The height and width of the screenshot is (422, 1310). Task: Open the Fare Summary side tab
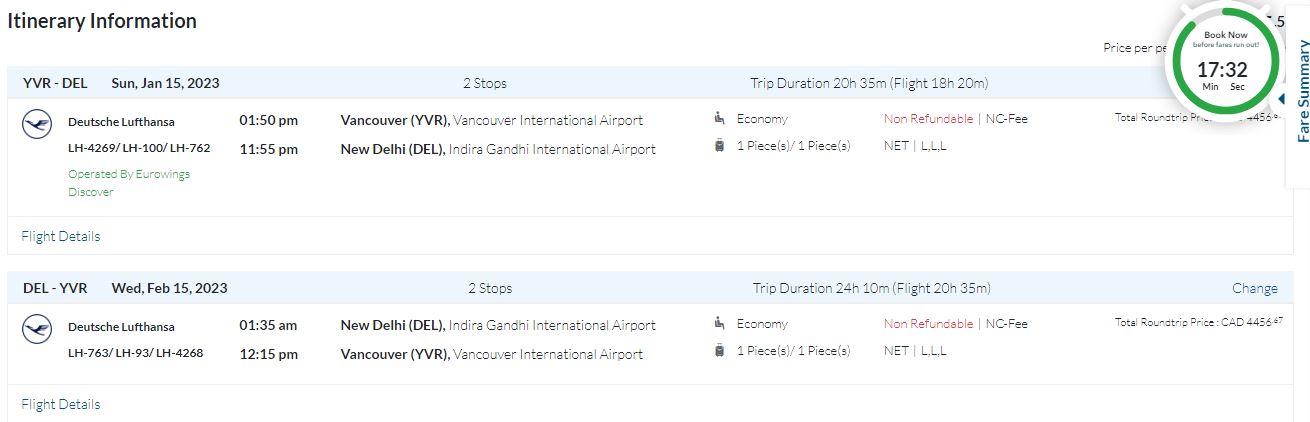click(1301, 92)
